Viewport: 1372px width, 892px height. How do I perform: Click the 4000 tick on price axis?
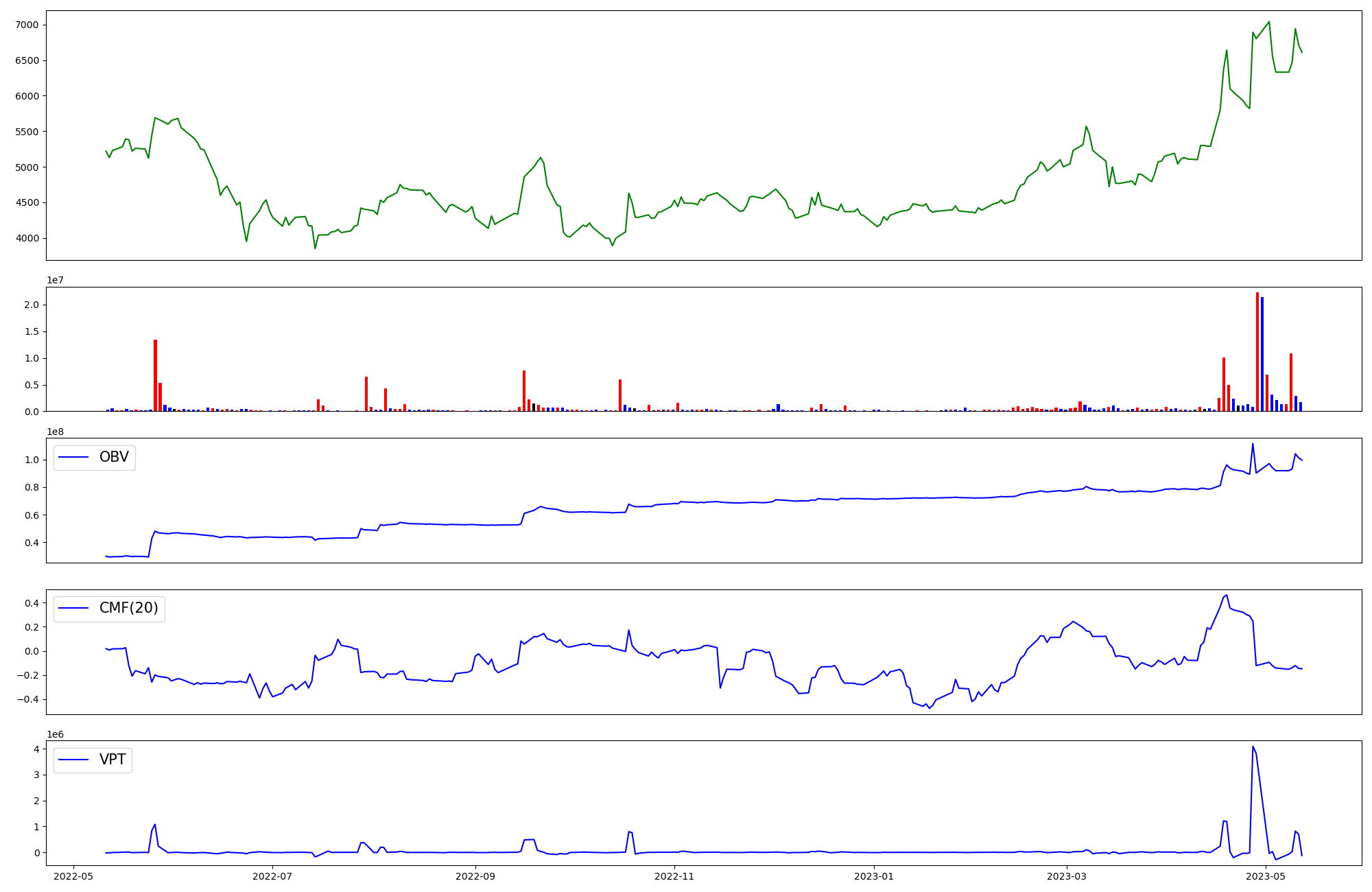click(27, 239)
